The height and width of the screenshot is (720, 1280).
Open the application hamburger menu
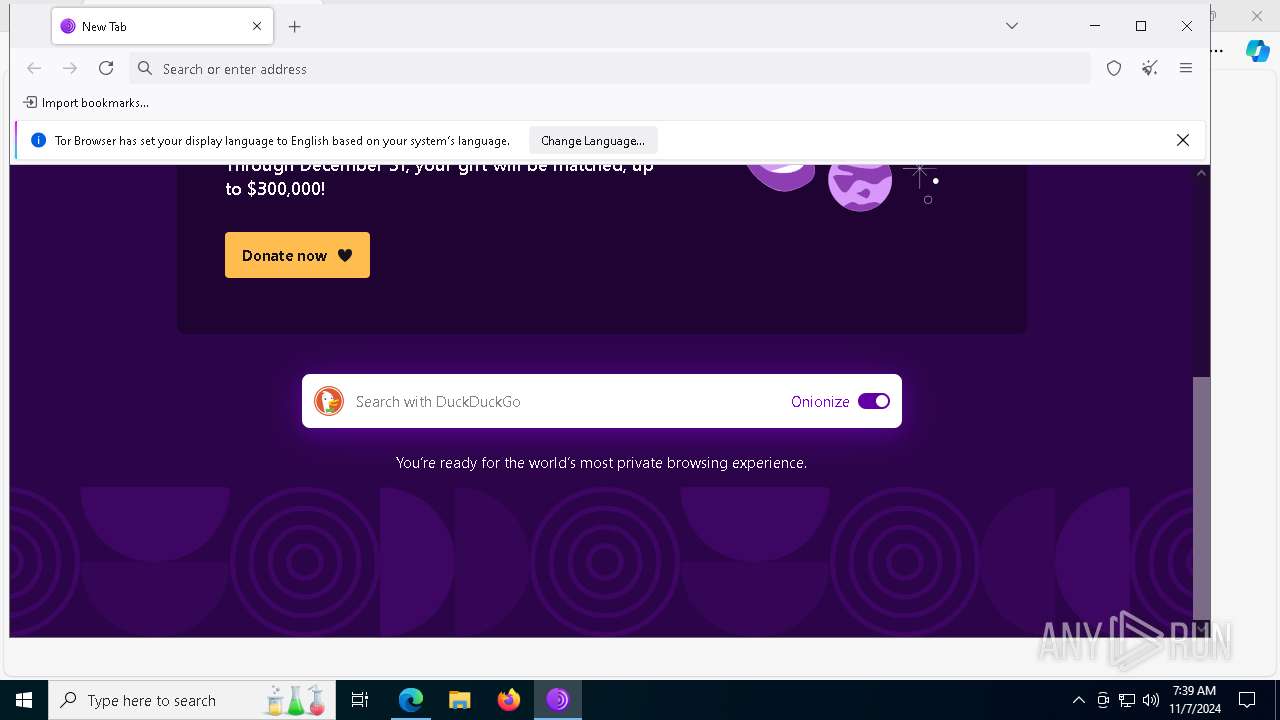pyautogui.click(x=1186, y=68)
